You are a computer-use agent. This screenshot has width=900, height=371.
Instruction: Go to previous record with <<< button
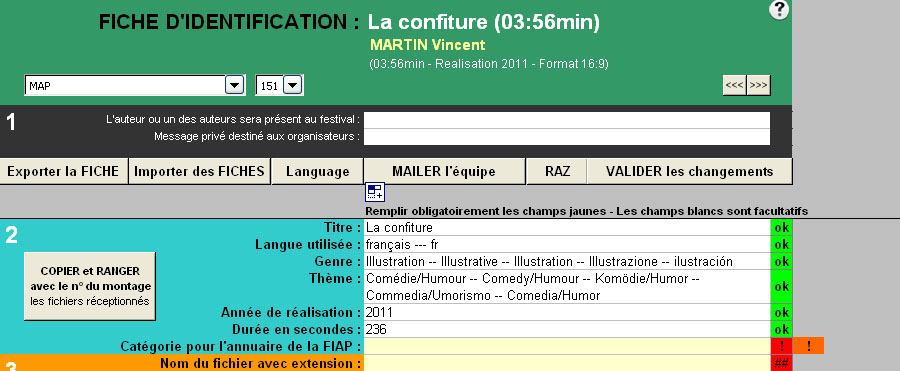735,86
